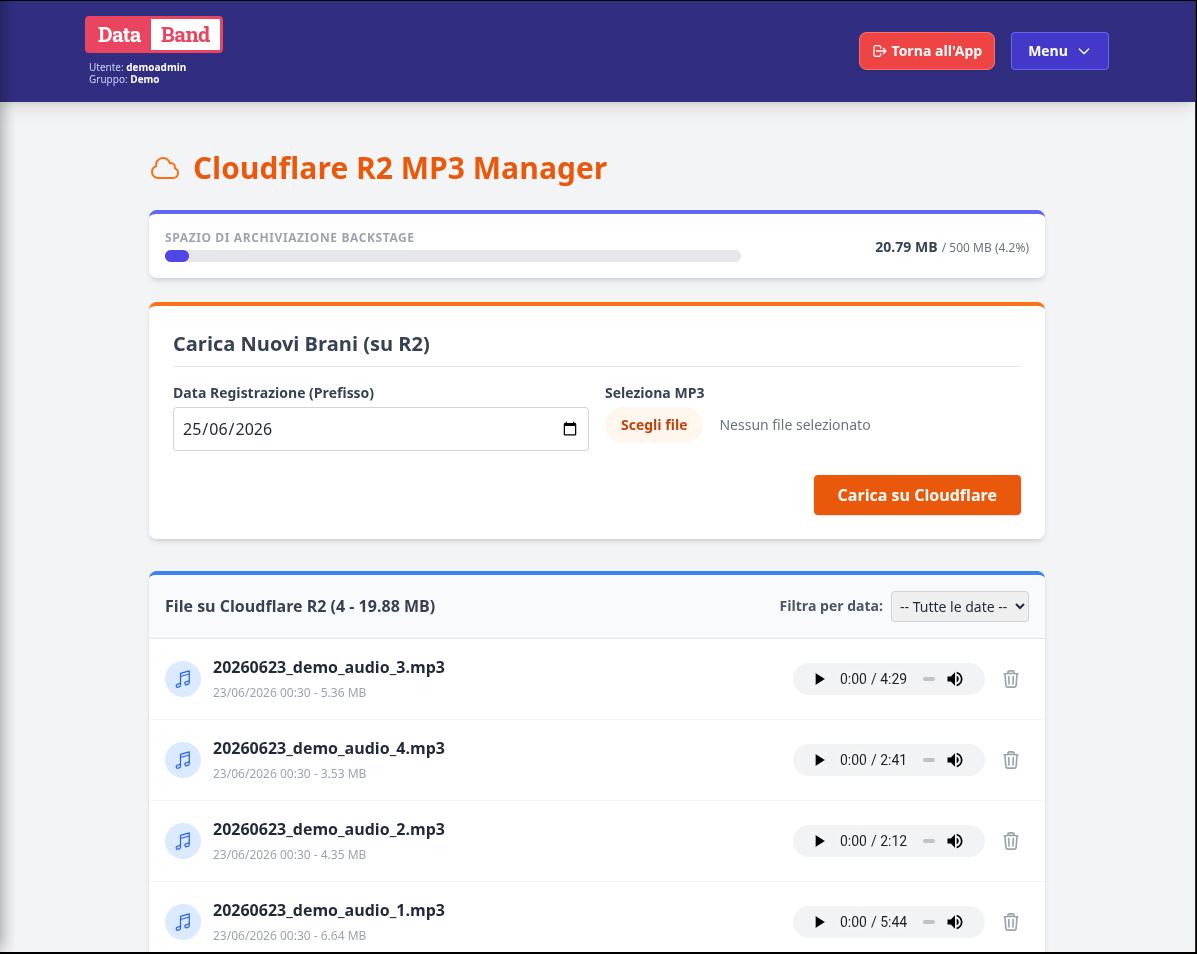Delete 20260623_demo_audio_3.mp3 with trash icon
The image size is (1197, 954).
tap(1011, 679)
